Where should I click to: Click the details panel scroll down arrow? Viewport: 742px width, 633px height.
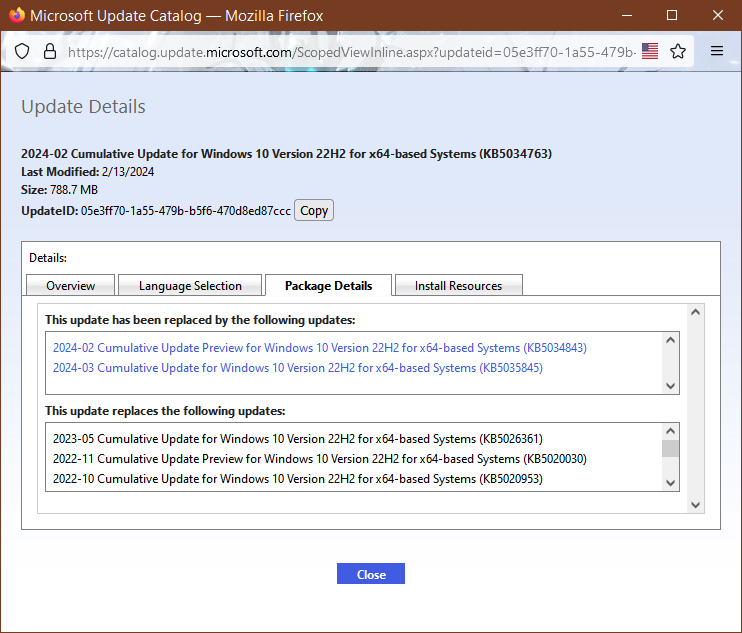pos(695,505)
